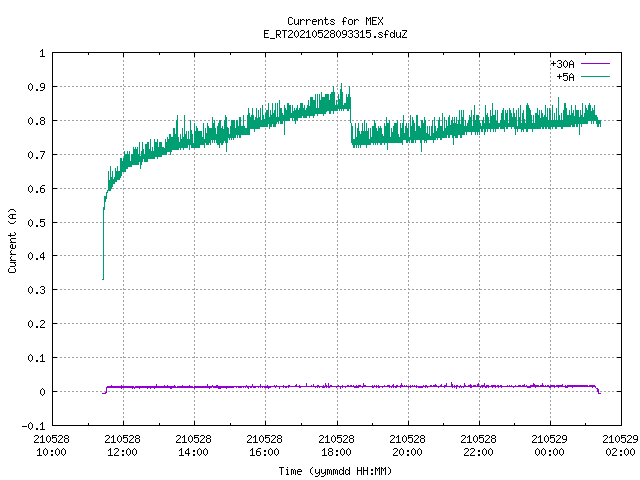Click the 'Current (A)' y-axis label

point(12,240)
